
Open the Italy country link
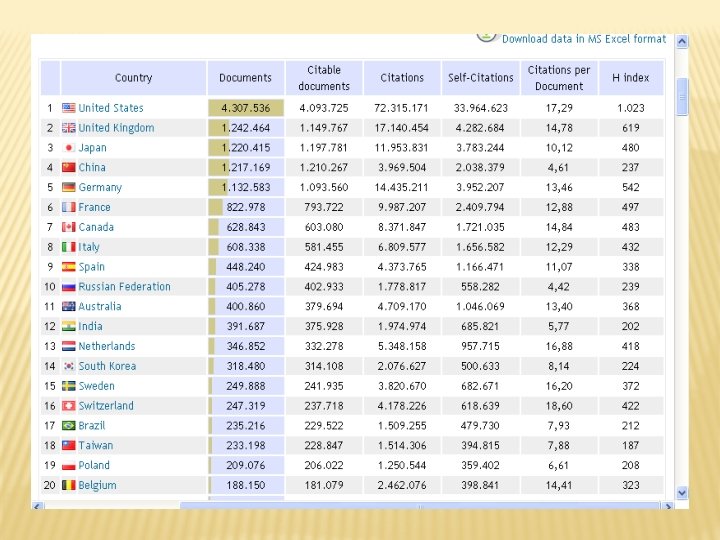pos(89,247)
